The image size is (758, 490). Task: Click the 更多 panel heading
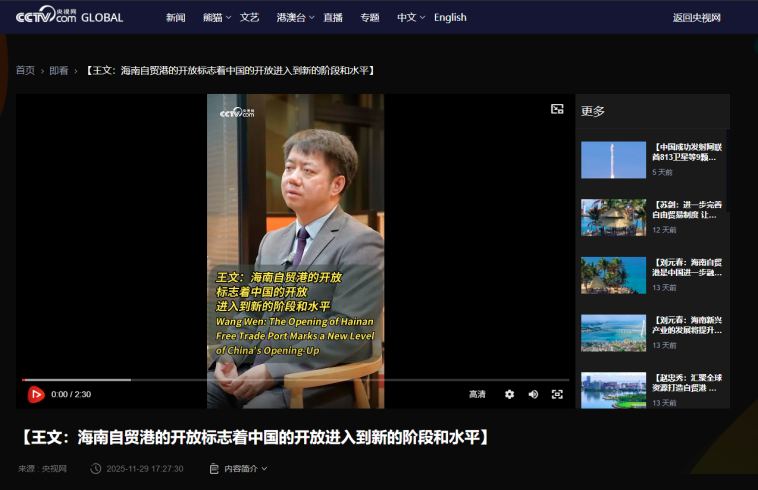point(593,111)
